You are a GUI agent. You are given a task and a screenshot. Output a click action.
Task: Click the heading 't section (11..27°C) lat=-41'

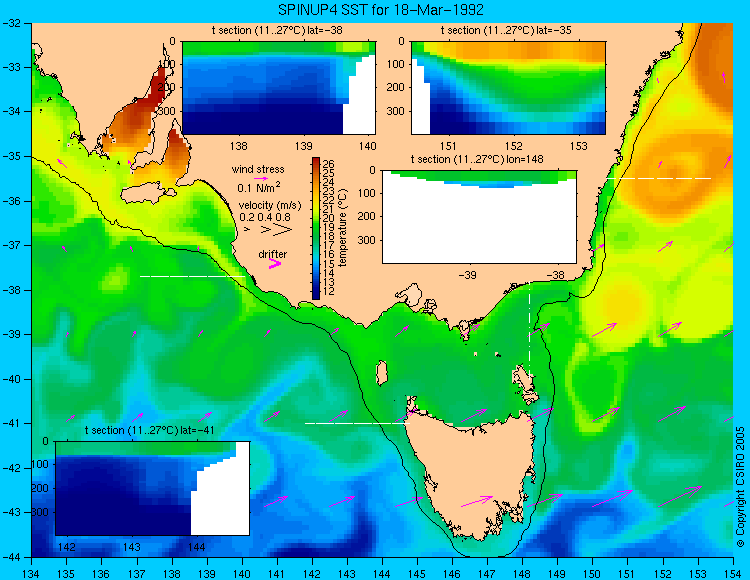[150, 430]
